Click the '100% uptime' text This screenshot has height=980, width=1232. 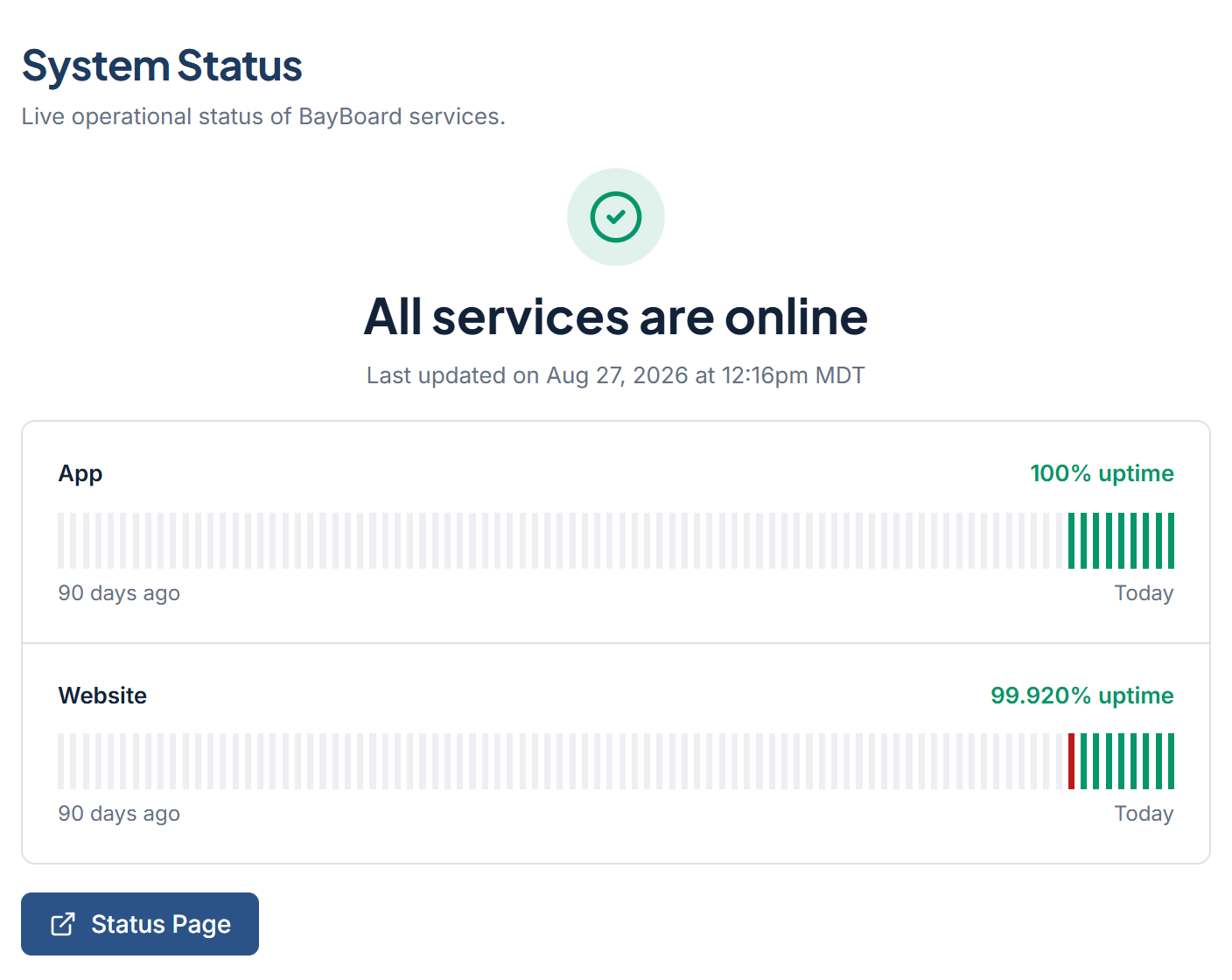pyautogui.click(x=1102, y=473)
